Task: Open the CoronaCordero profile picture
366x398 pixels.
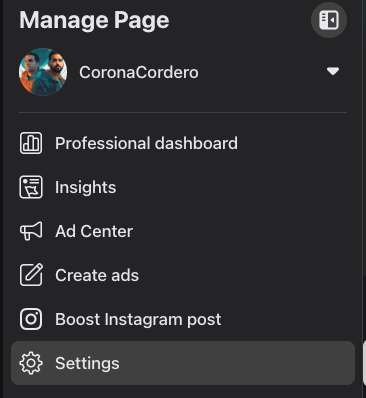Action: point(43,72)
